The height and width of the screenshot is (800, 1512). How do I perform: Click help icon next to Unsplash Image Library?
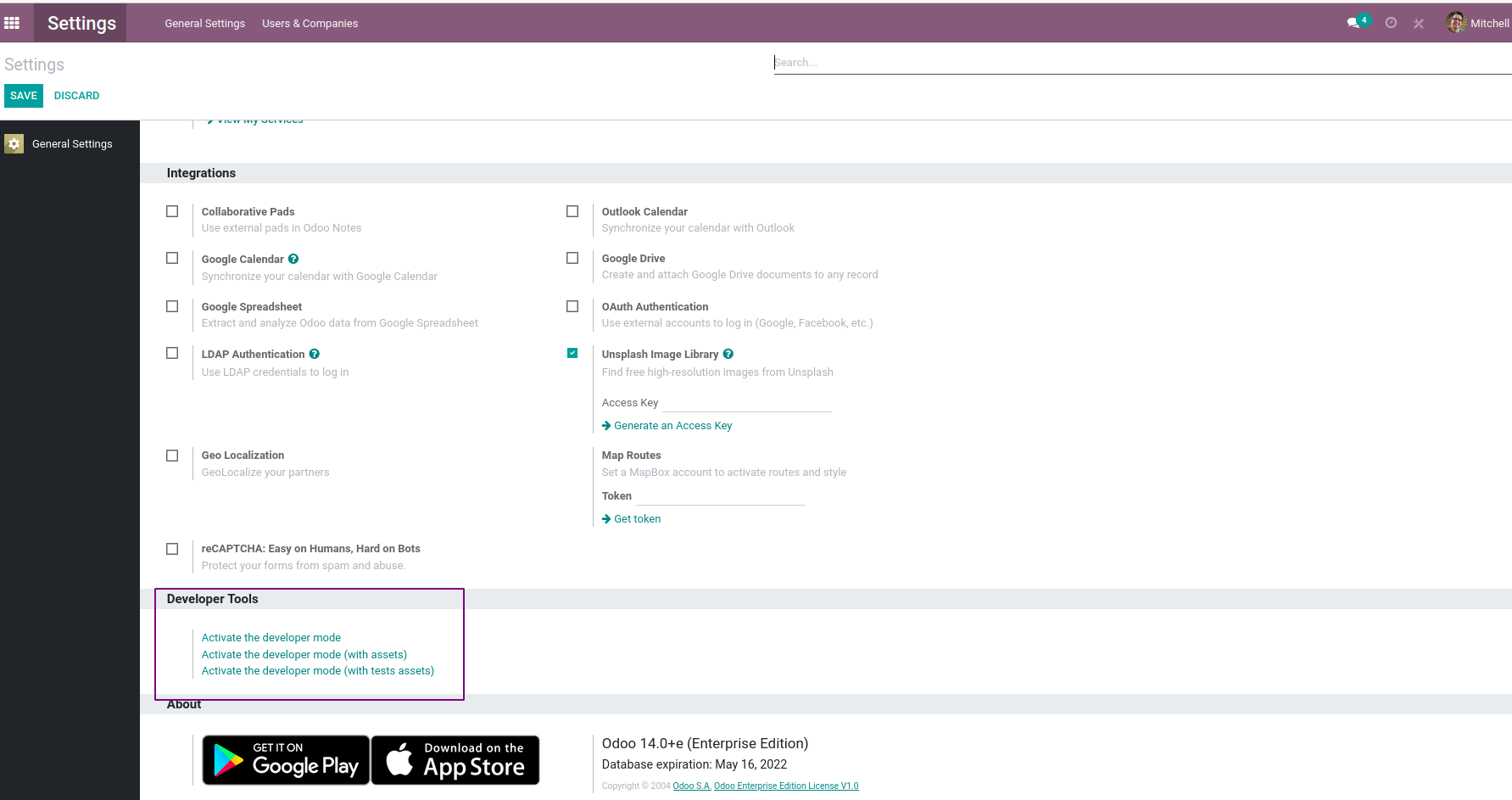pyautogui.click(x=728, y=354)
